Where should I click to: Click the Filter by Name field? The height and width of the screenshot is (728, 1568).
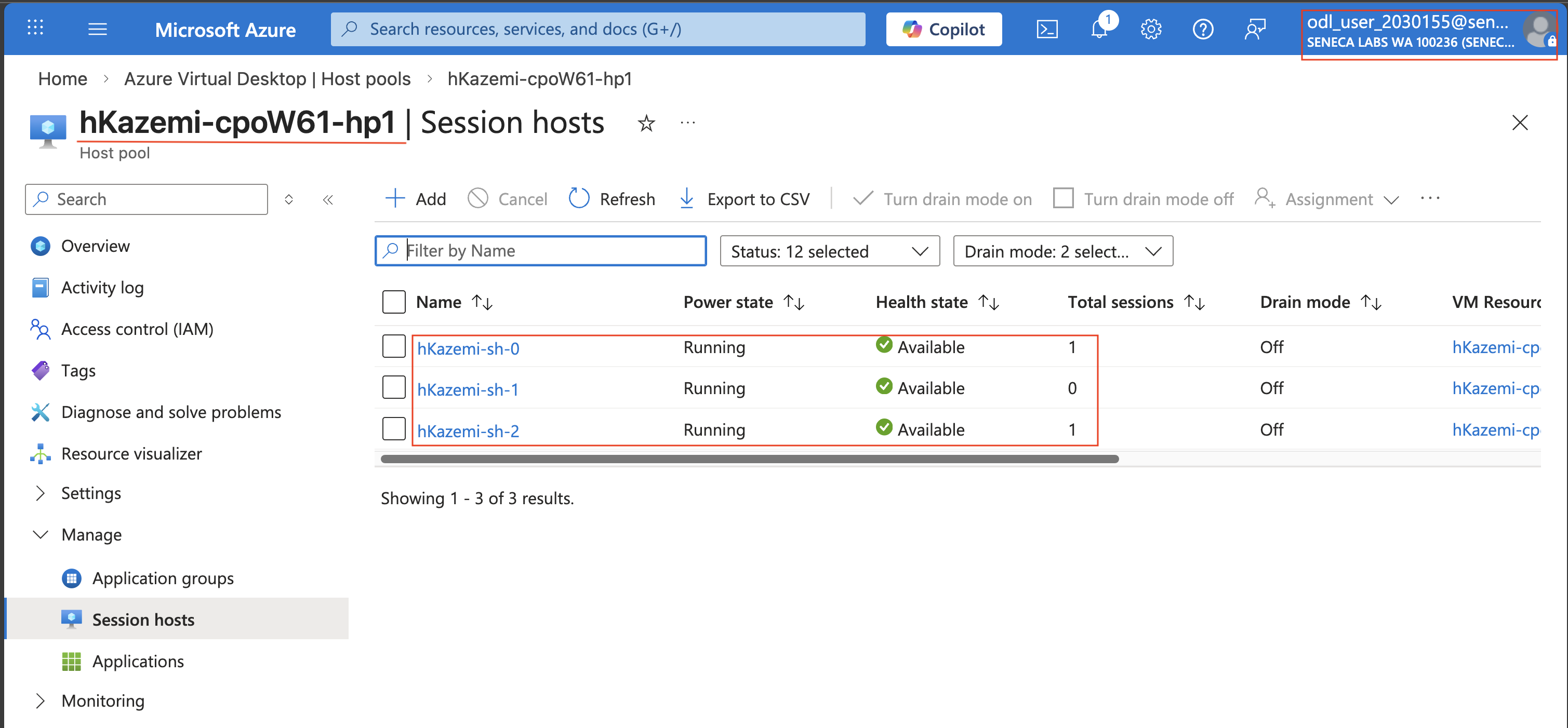(x=540, y=251)
